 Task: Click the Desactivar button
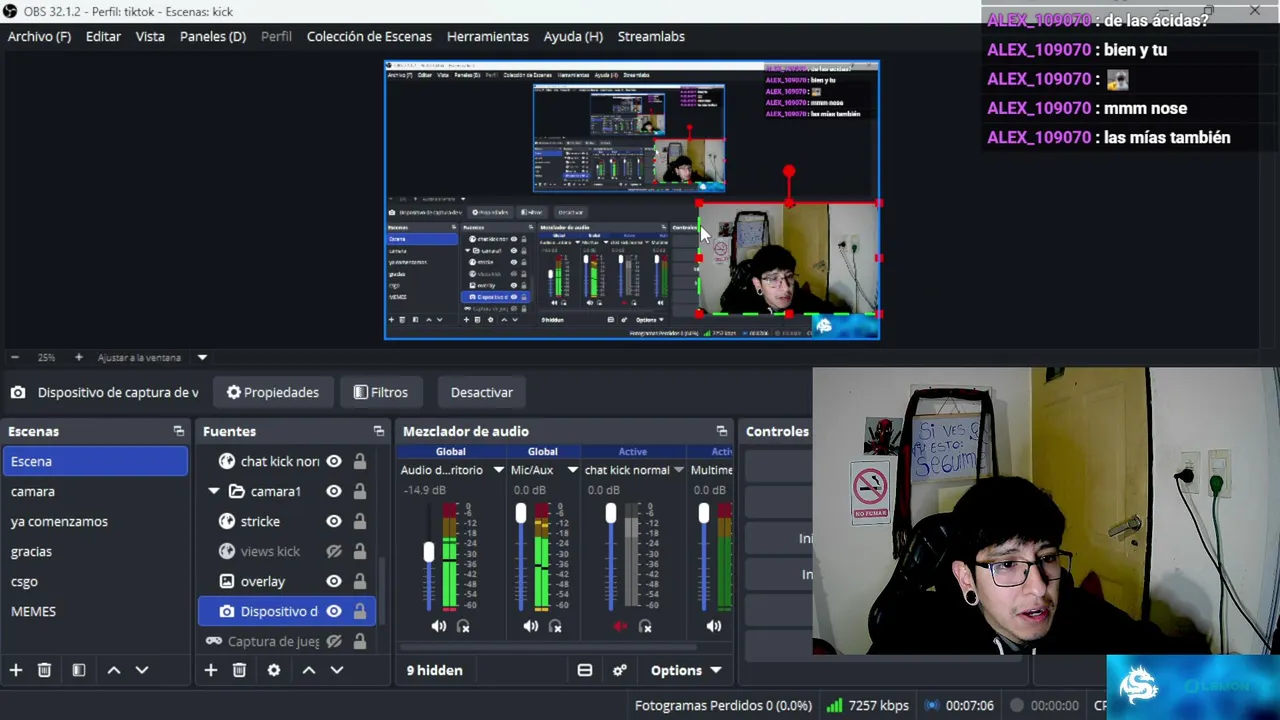point(482,392)
